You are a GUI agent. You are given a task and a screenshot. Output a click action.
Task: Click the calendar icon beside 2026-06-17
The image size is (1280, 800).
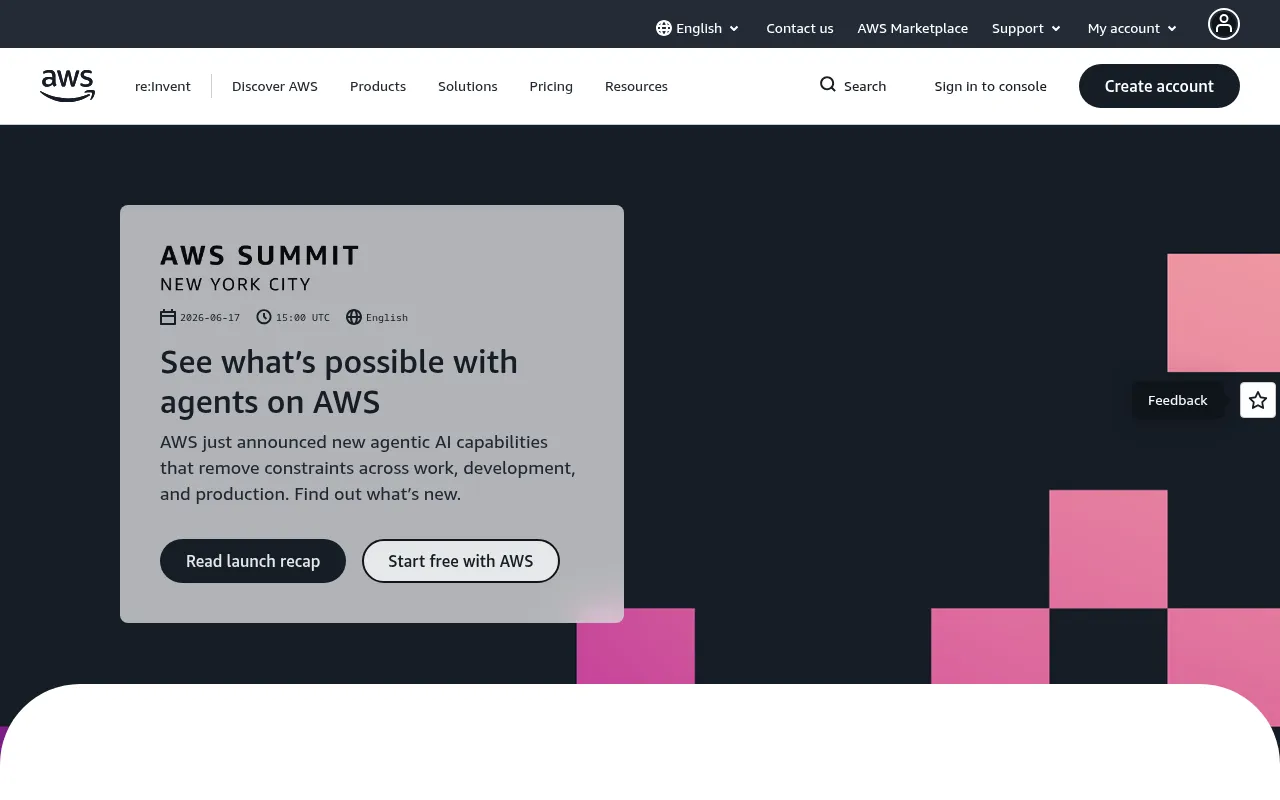coord(168,317)
